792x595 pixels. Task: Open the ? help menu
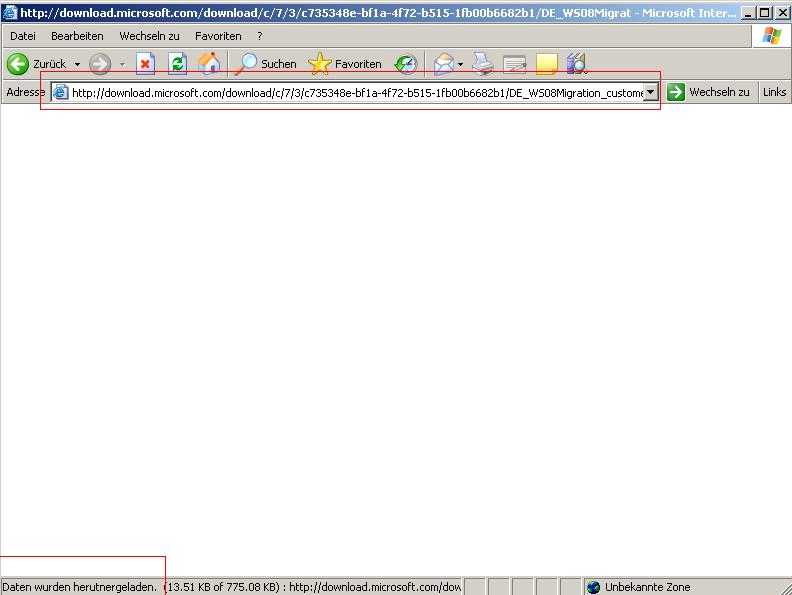click(x=260, y=36)
